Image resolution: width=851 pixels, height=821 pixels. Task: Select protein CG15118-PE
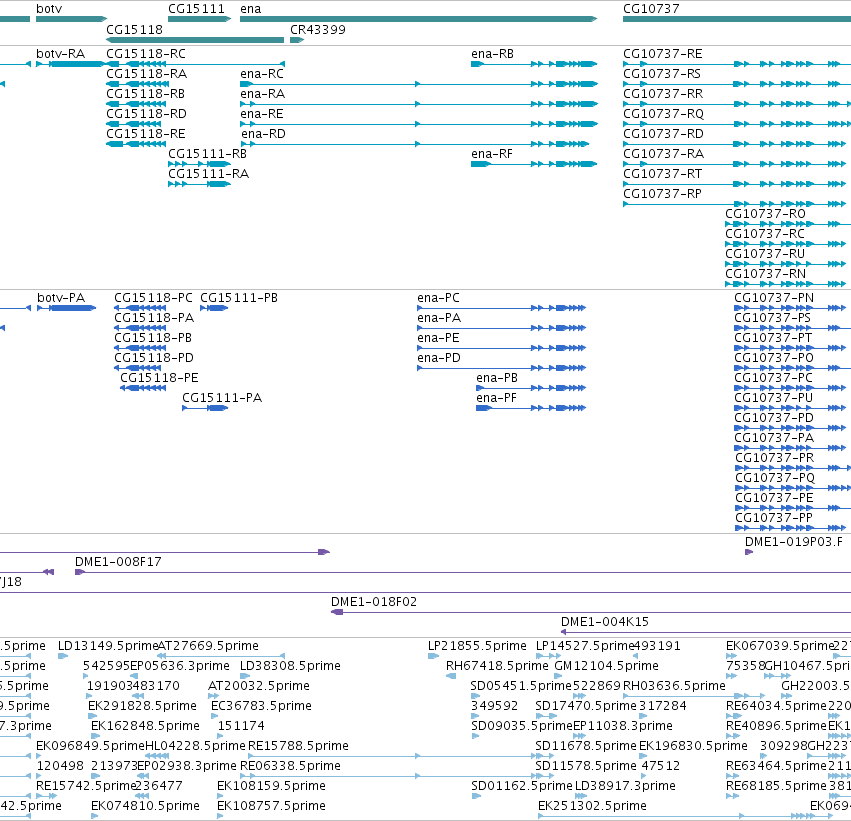[x=159, y=378]
